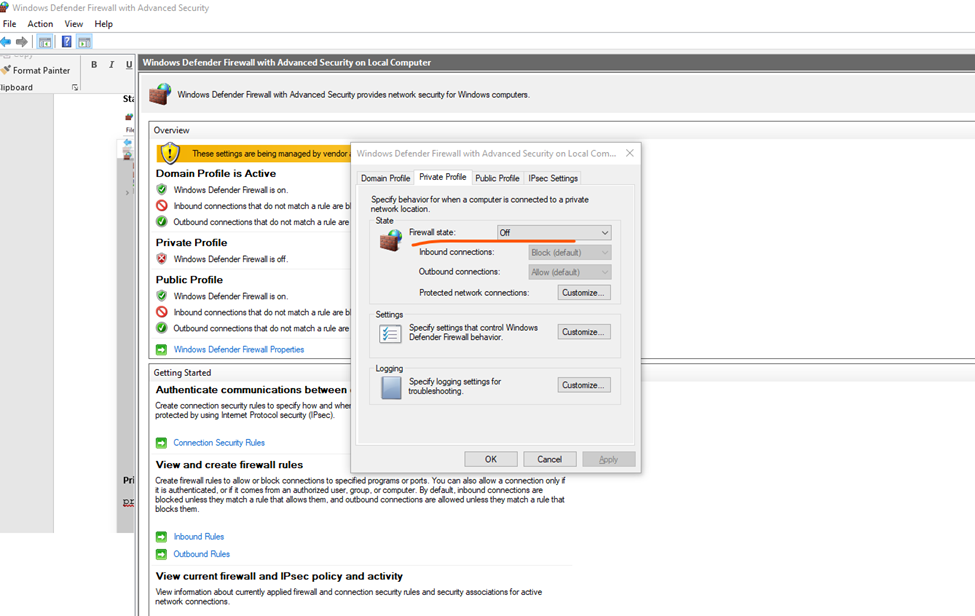Switch to the Domain Profile tab
This screenshot has height=616, width=975.
pyautogui.click(x=386, y=178)
